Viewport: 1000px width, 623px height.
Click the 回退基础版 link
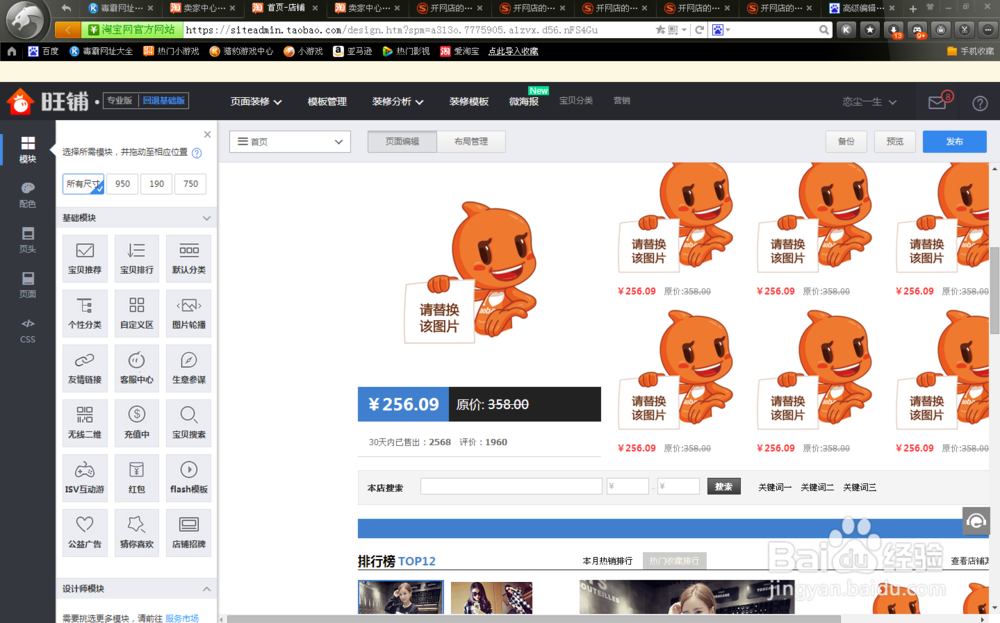164,101
